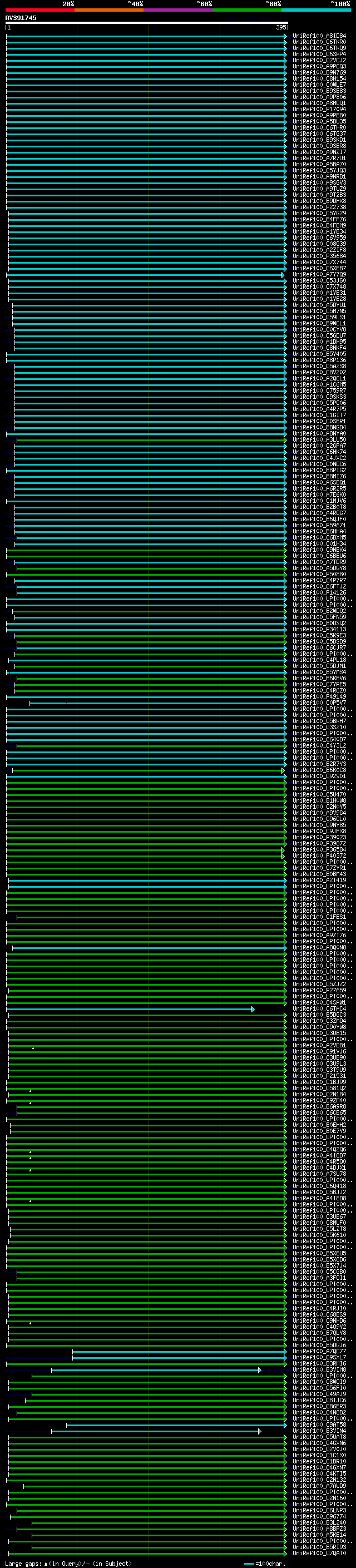Select the purple ~60% legend segment
The height and width of the screenshot is (1568, 356).
(177, 10)
